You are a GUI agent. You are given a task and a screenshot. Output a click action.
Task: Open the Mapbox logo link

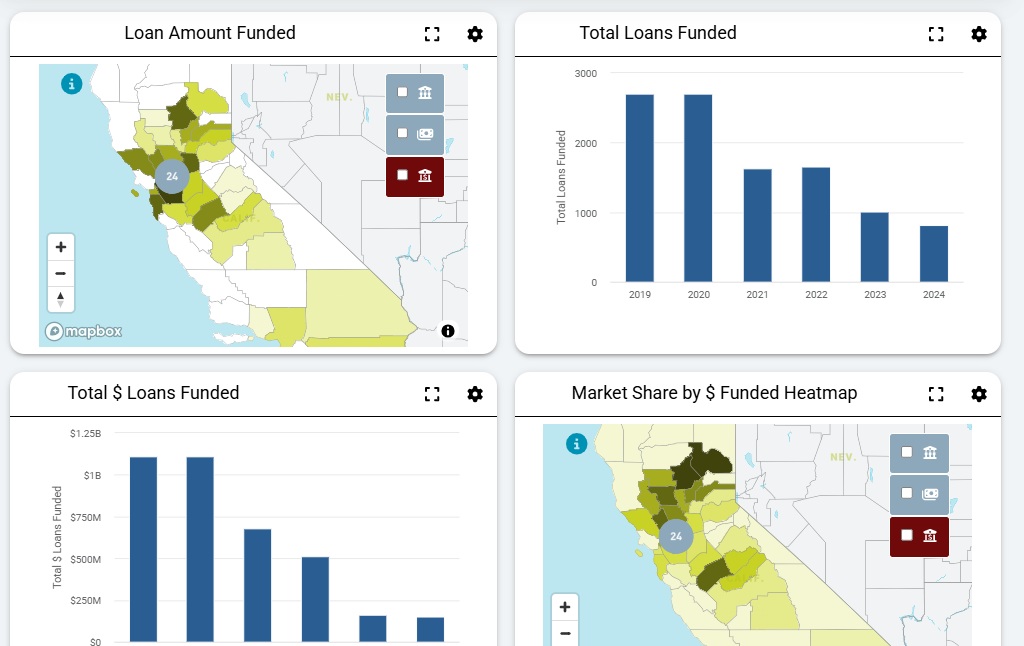pyautogui.click(x=84, y=331)
